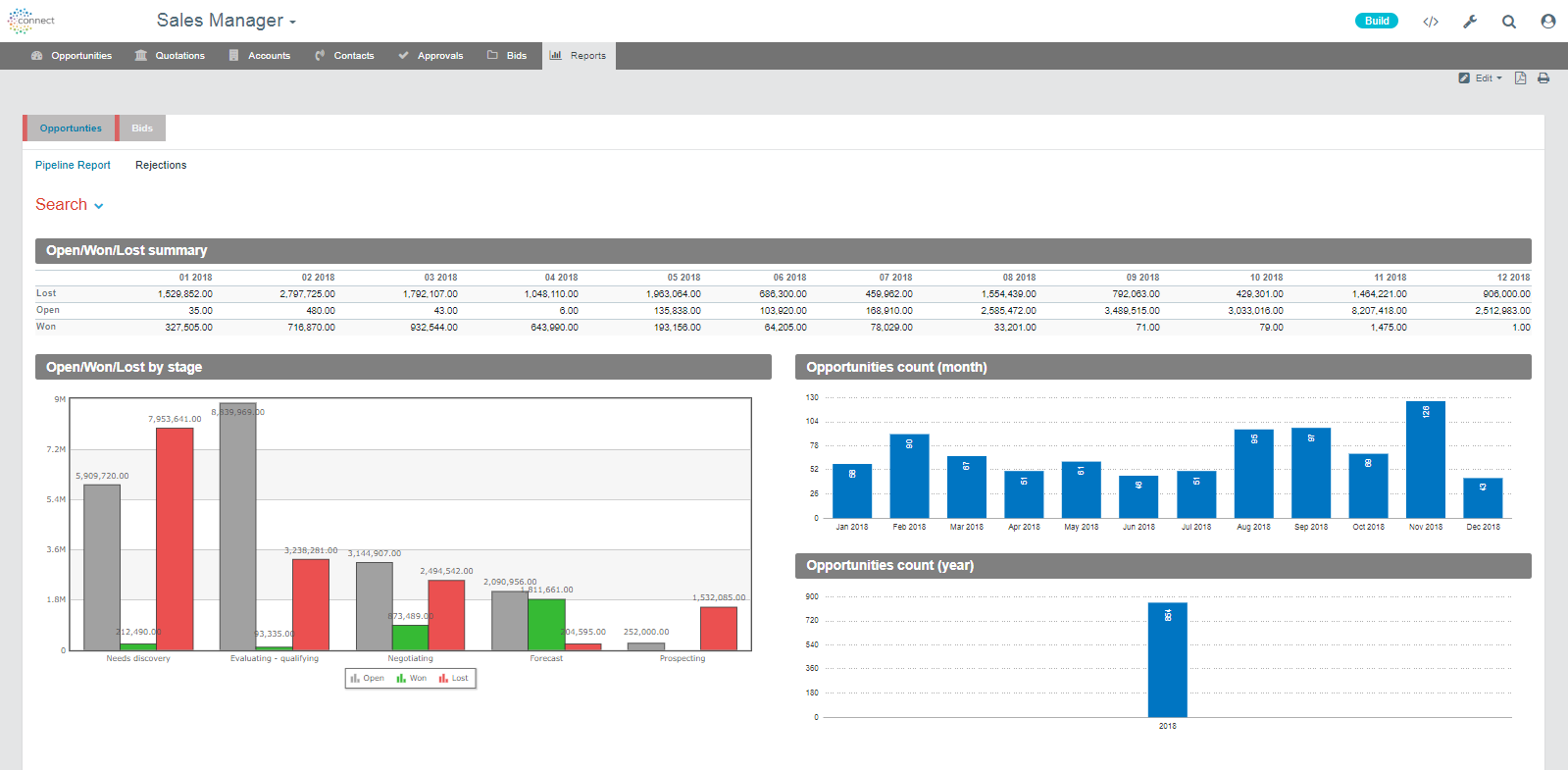Open the Sales Manager app dropdown
Viewport: 1568px width, 770px height.
click(227, 21)
